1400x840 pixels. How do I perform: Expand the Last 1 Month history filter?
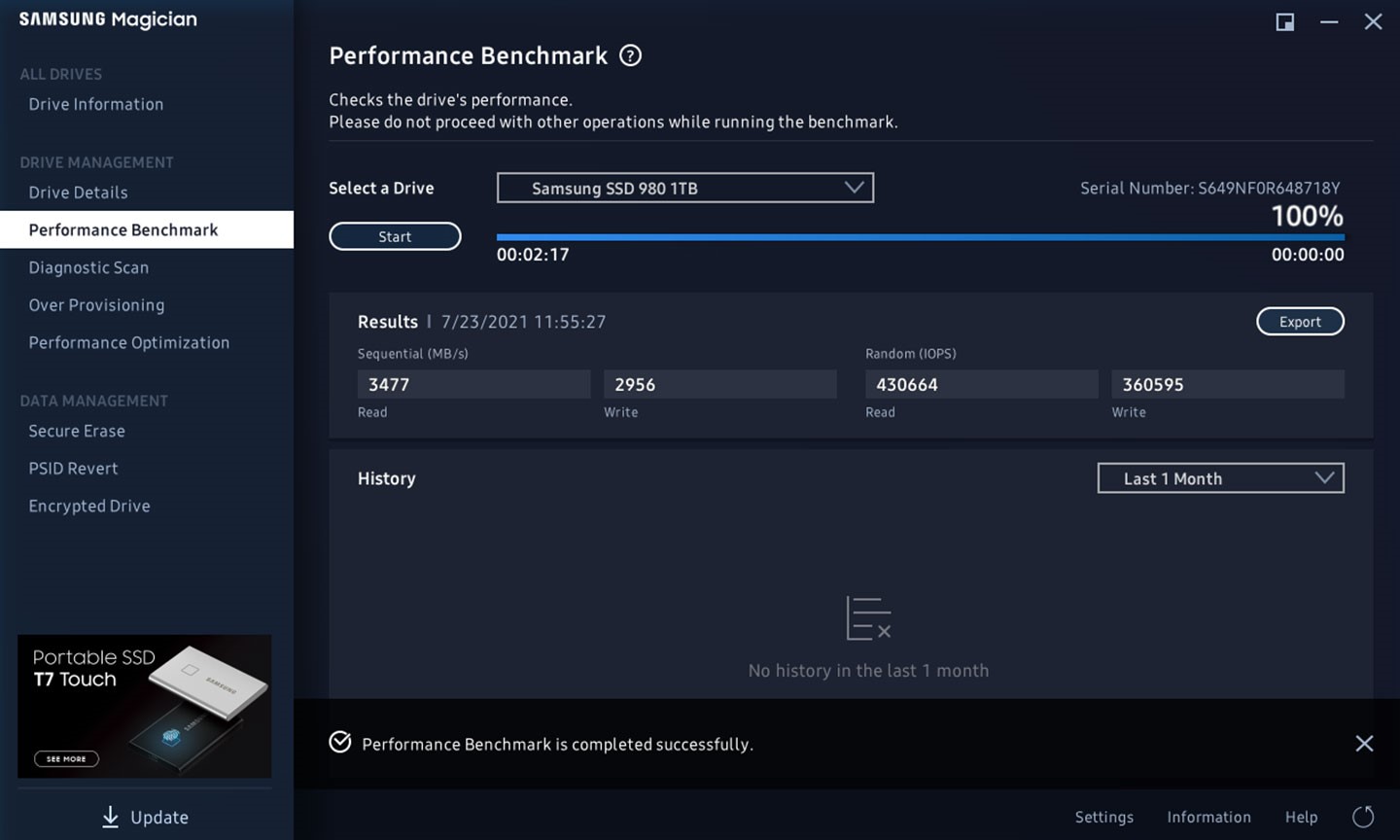[1220, 478]
